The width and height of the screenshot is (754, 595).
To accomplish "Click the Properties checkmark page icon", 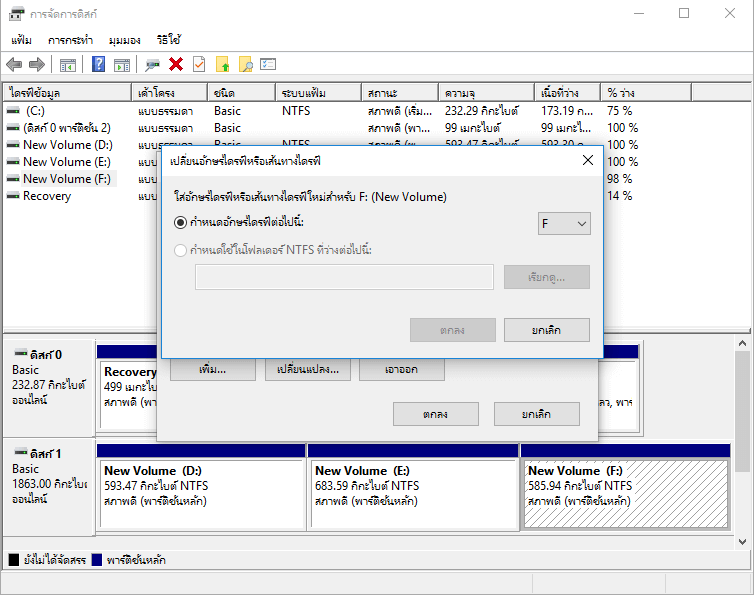I will pos(199,65).
